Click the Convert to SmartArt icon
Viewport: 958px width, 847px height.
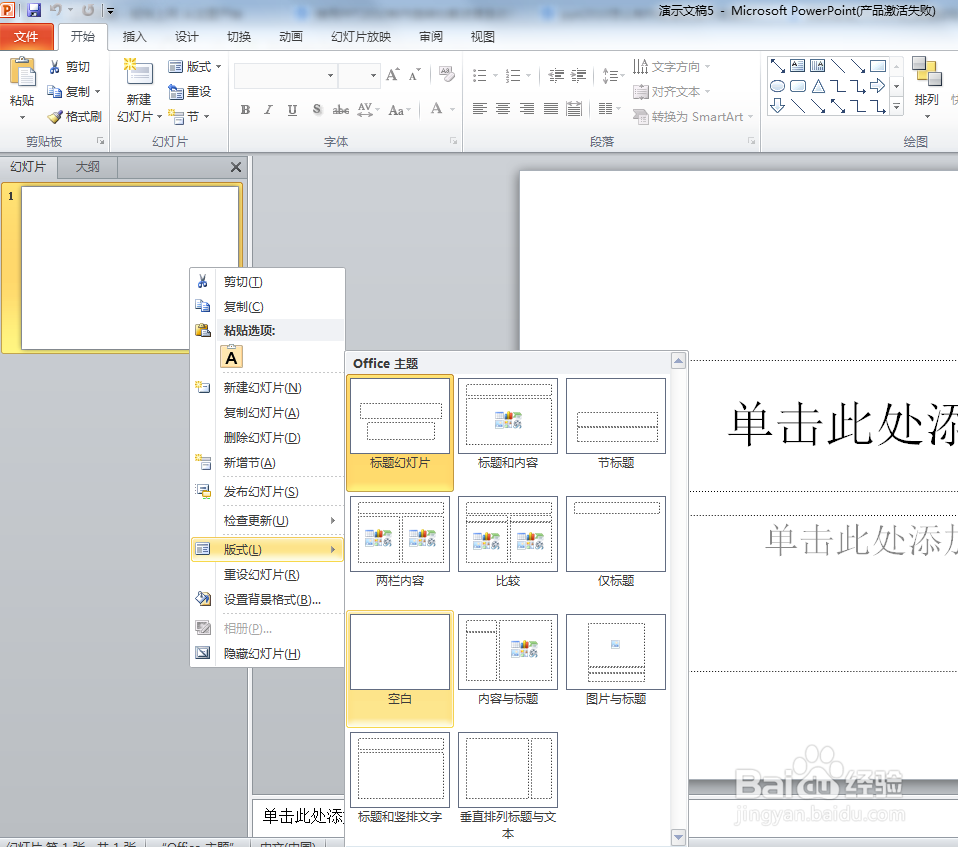coord(640,116)
